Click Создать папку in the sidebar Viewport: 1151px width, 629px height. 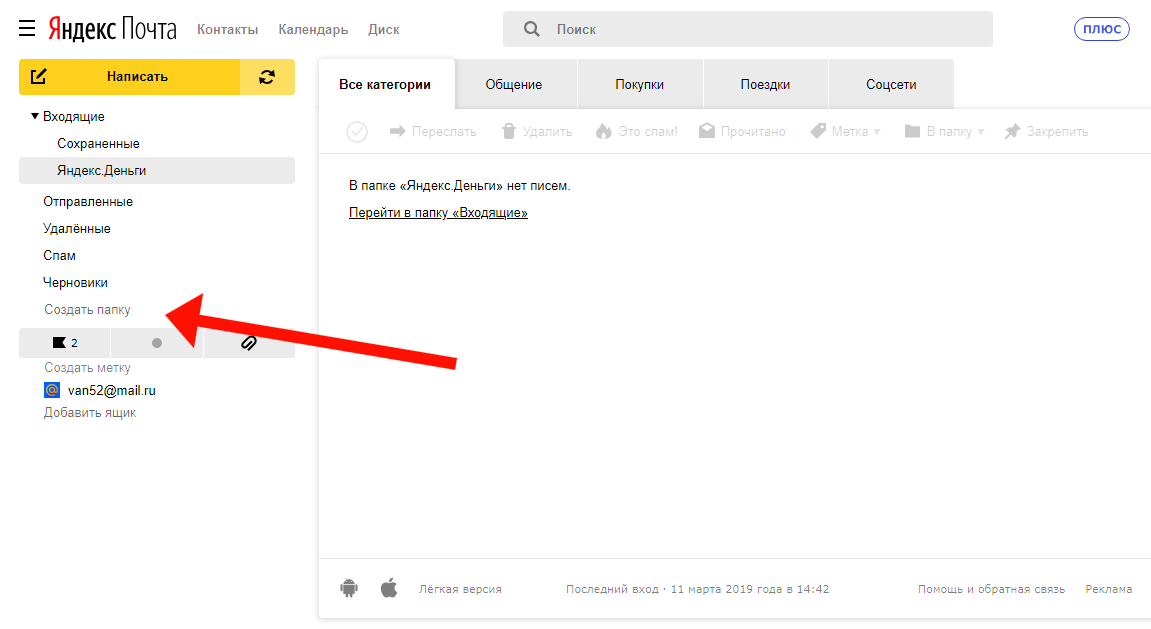(87, 310)
